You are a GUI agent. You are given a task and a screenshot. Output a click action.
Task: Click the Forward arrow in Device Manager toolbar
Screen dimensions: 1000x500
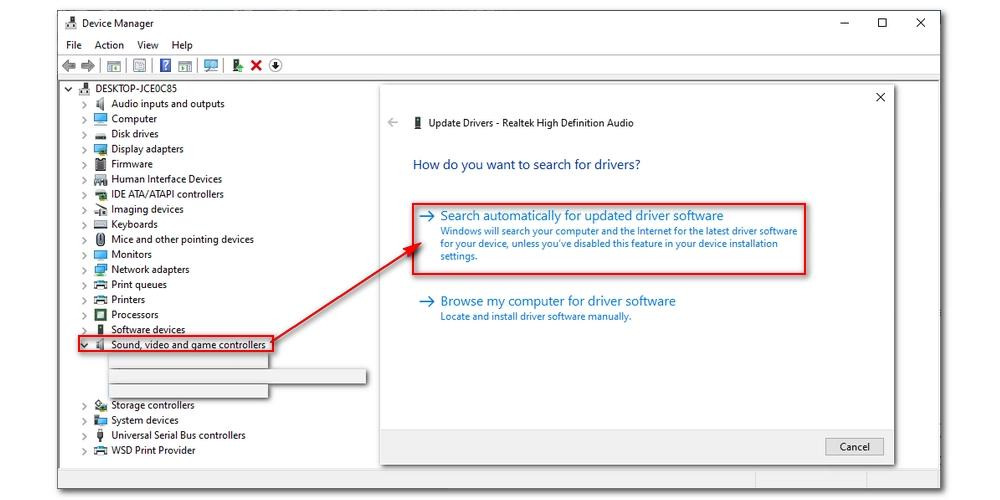point(88,66)
